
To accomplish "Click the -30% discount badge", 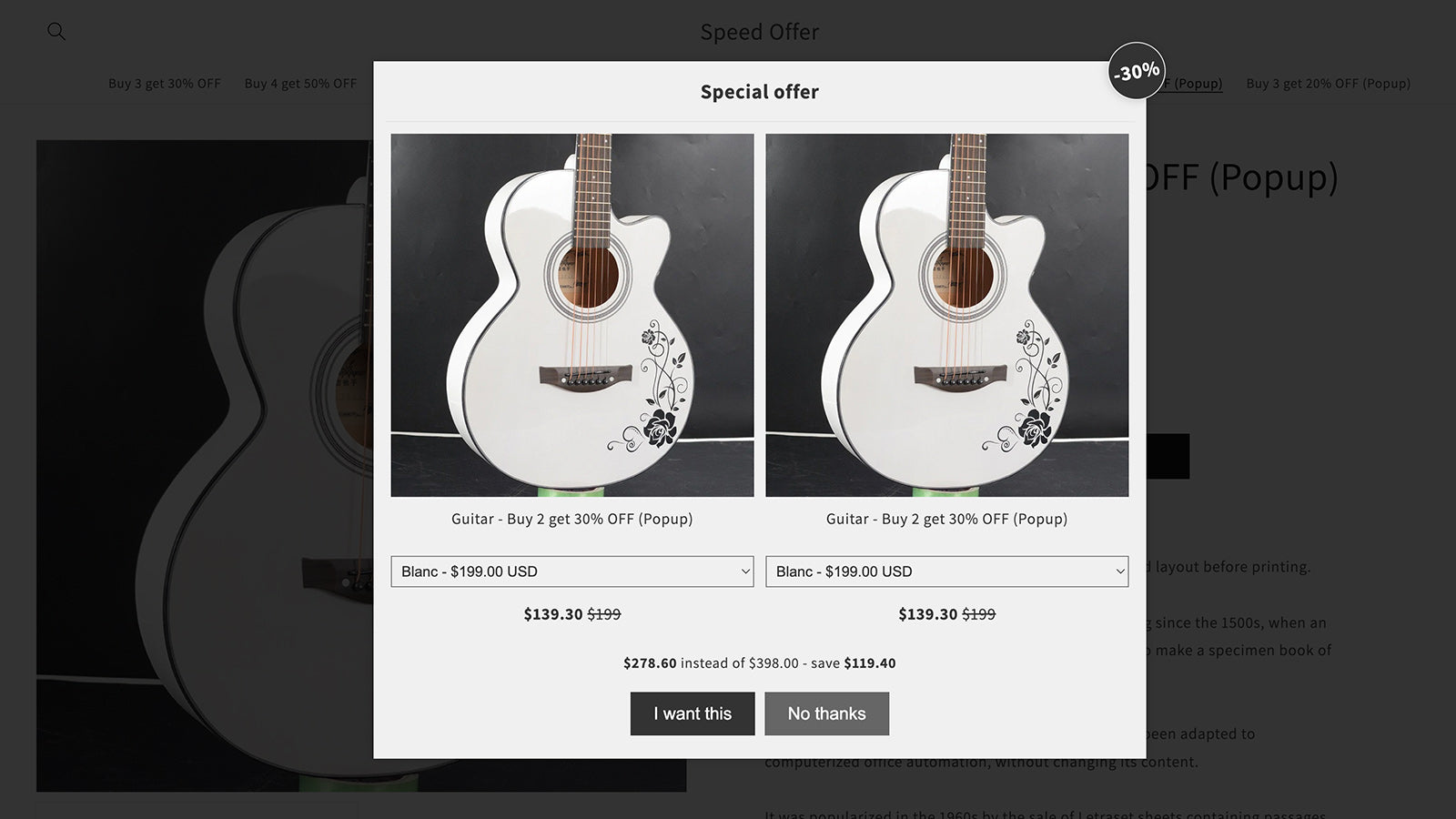I will (x=1137, y=71).
